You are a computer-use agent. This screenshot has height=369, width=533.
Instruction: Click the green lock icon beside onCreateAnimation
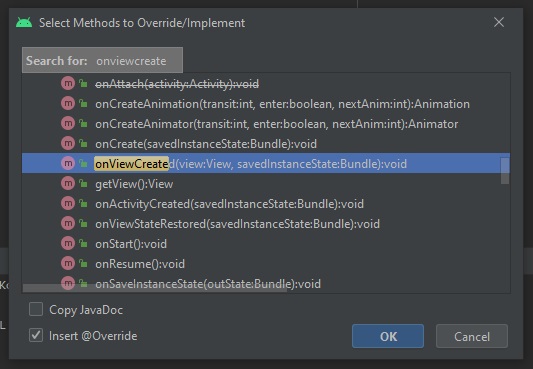click(83, 103)
